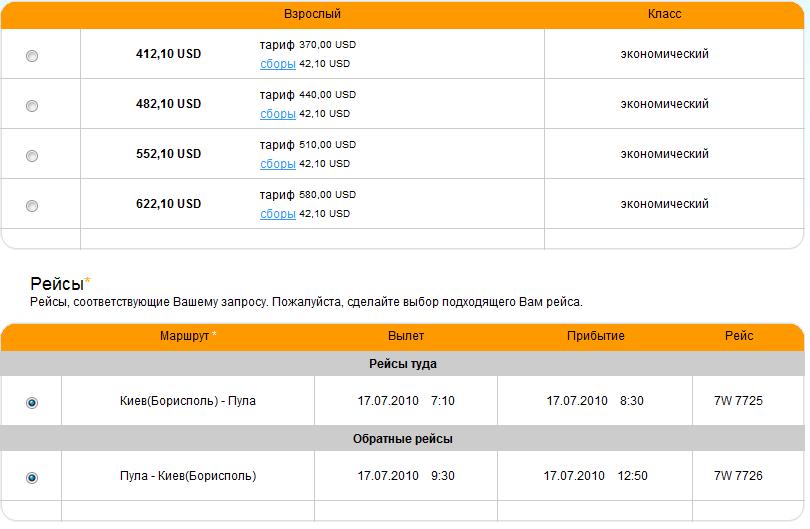This screenshot has width=810, height=529.
Task: Open сборы link for 370,00 USD tariff
Action: 277,64
